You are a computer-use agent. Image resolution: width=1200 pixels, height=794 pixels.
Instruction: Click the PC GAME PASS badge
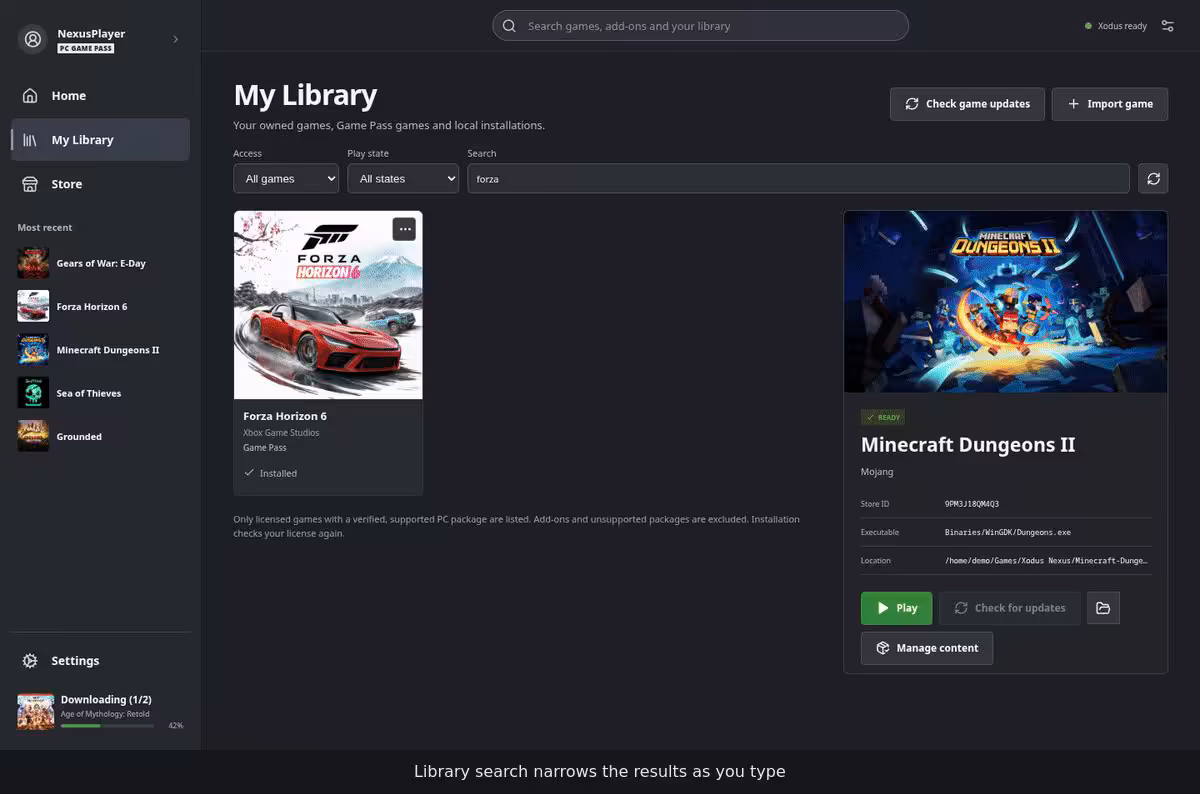(85, 48)
